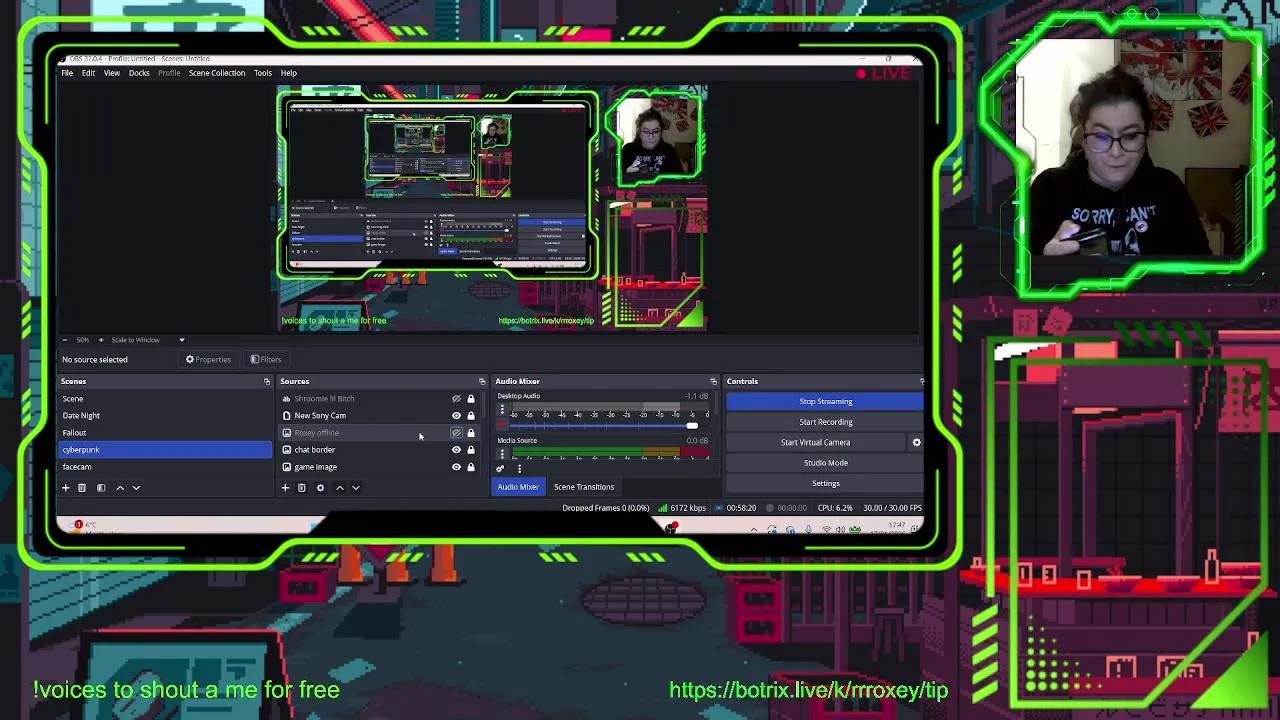Move scene down with Scenes down arrow
This screenshot has width=1280, height=720.
pos(136,488)
